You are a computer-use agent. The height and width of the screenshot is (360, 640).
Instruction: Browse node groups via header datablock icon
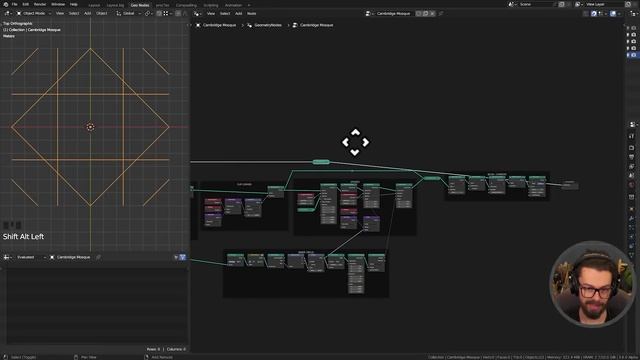[369, 13]
